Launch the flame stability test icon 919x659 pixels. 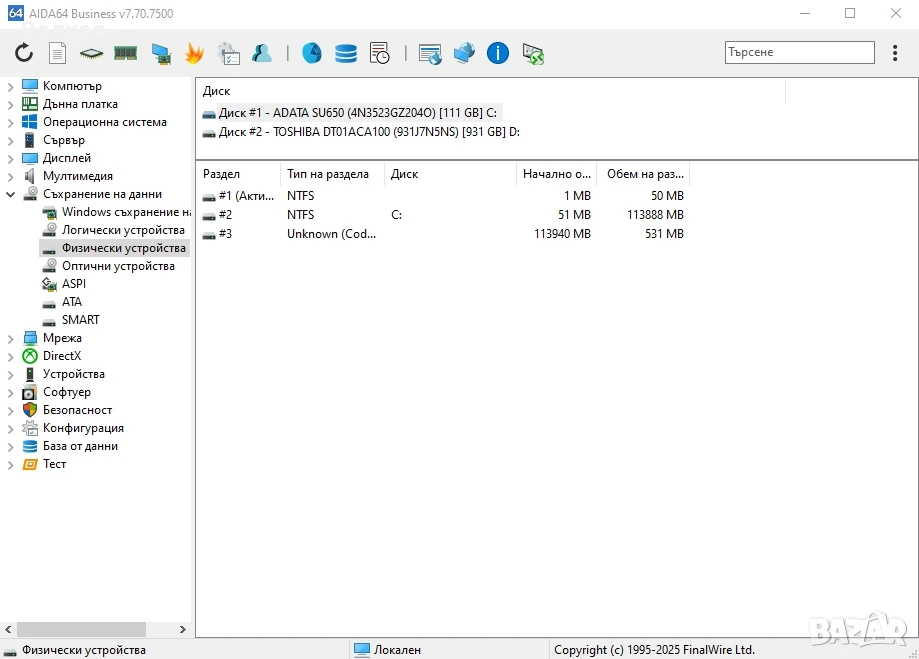(x=194, y=53)
